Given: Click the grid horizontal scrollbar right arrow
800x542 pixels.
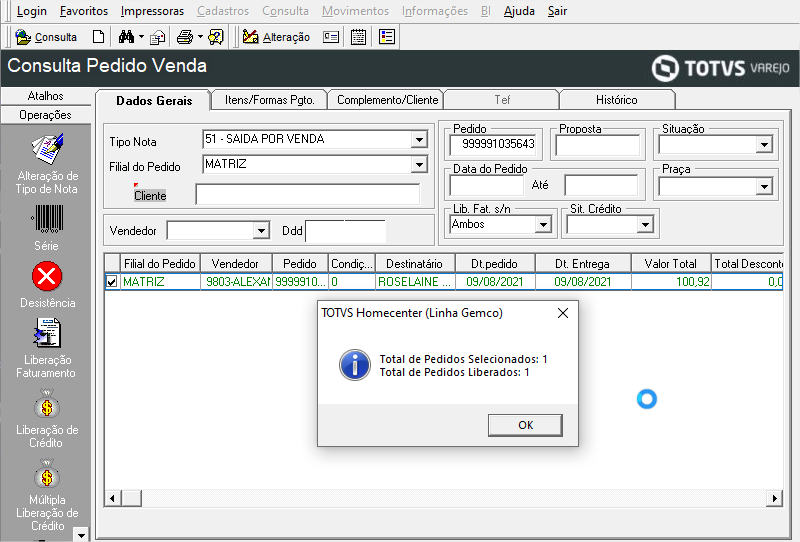Looking at the screenshot, I should coord(774,498).
